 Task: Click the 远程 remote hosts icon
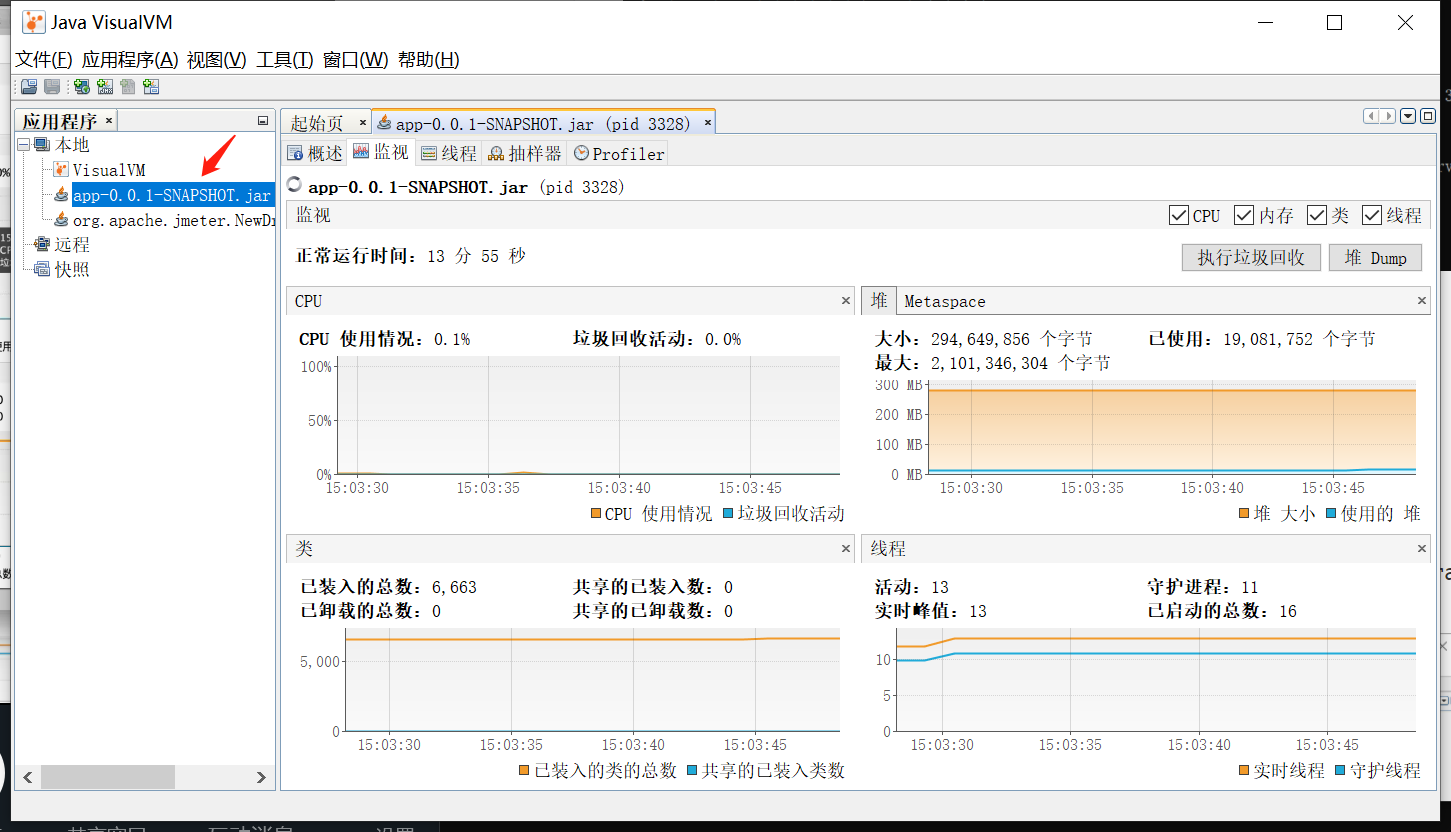click(x=42, y=244)
